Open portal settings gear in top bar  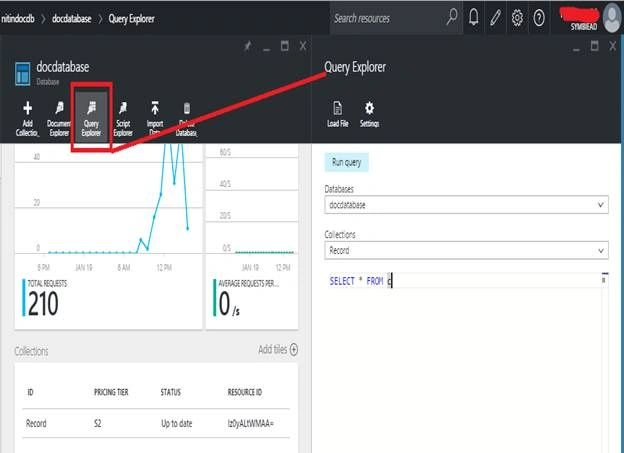(x=517, y=18)
